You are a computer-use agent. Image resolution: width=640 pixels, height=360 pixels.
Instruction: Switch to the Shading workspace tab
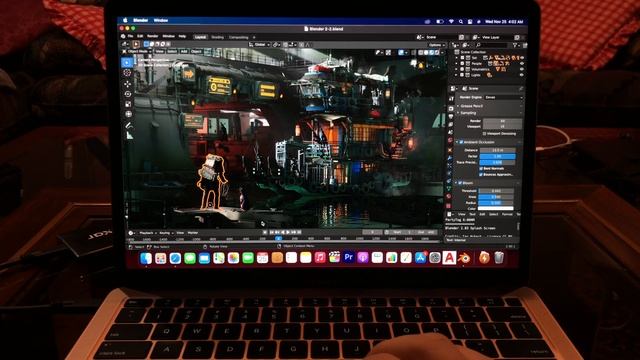pos(218,37)
